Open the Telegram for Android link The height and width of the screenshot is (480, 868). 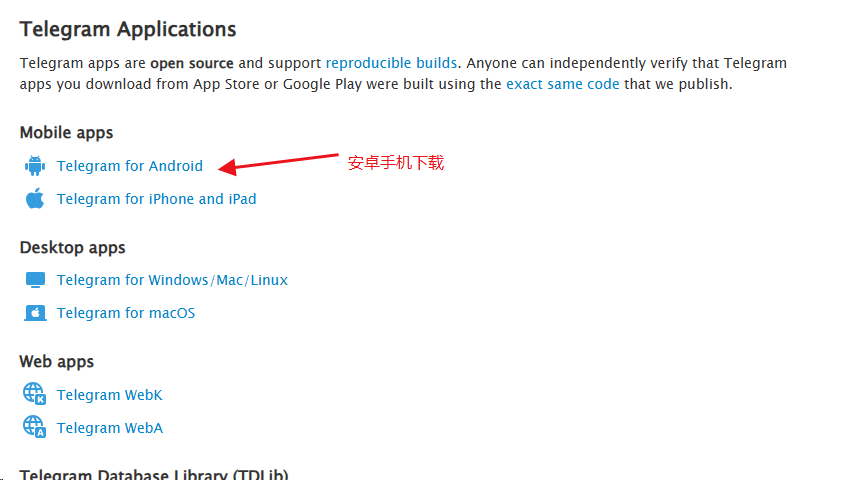pyautogui.click(x=130, y=166)
